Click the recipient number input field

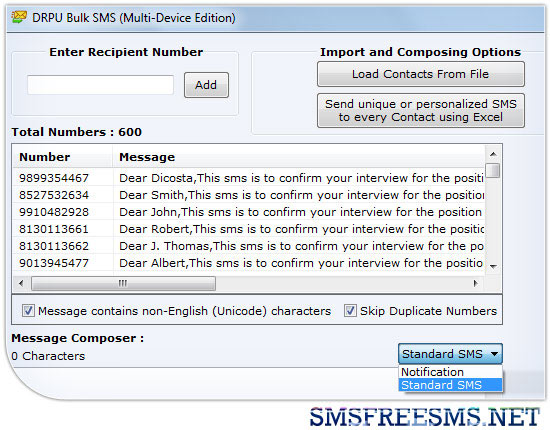pyautogui.click(x=100, y=85)
